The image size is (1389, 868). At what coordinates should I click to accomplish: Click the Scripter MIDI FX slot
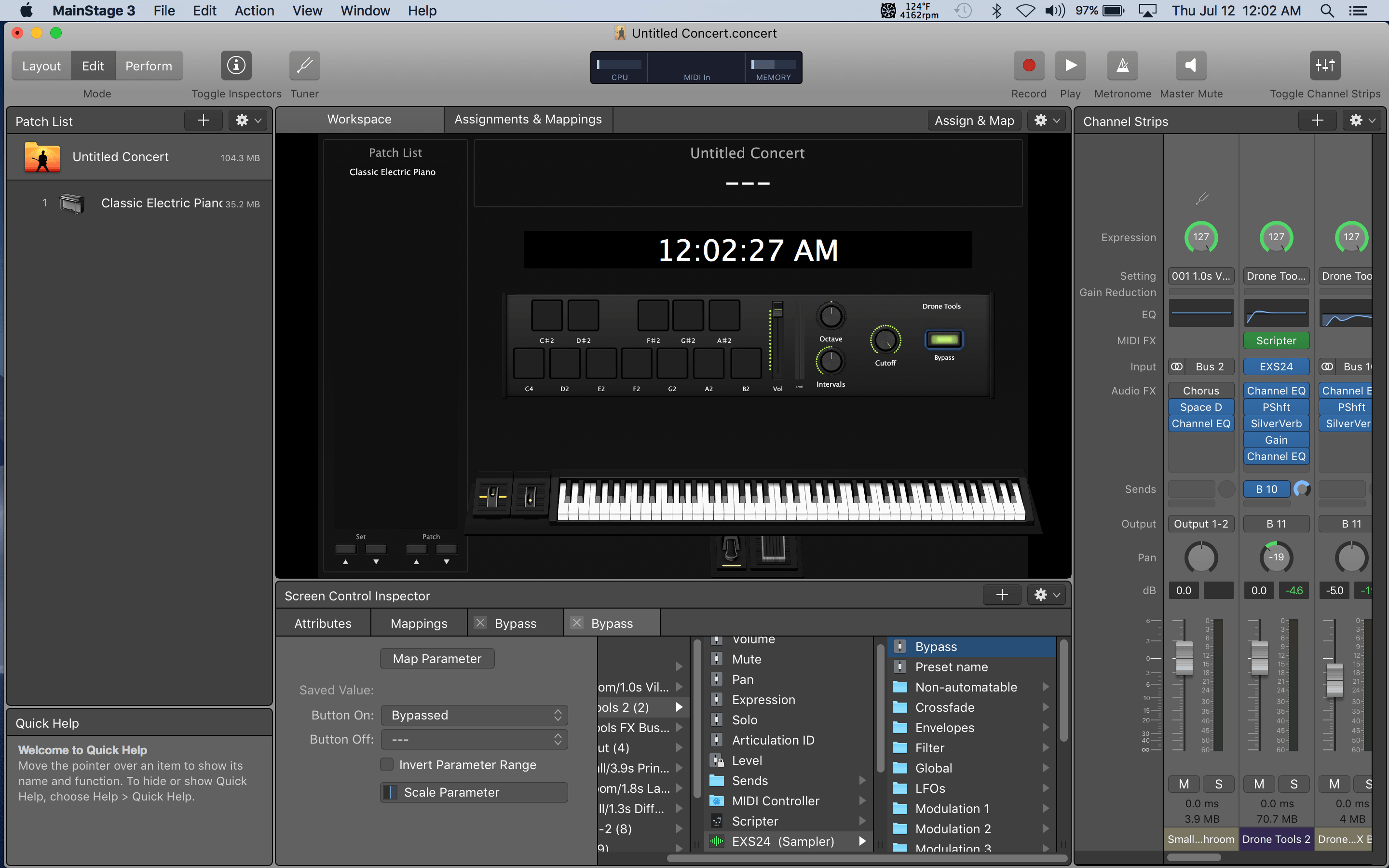tap(1276, 340)
